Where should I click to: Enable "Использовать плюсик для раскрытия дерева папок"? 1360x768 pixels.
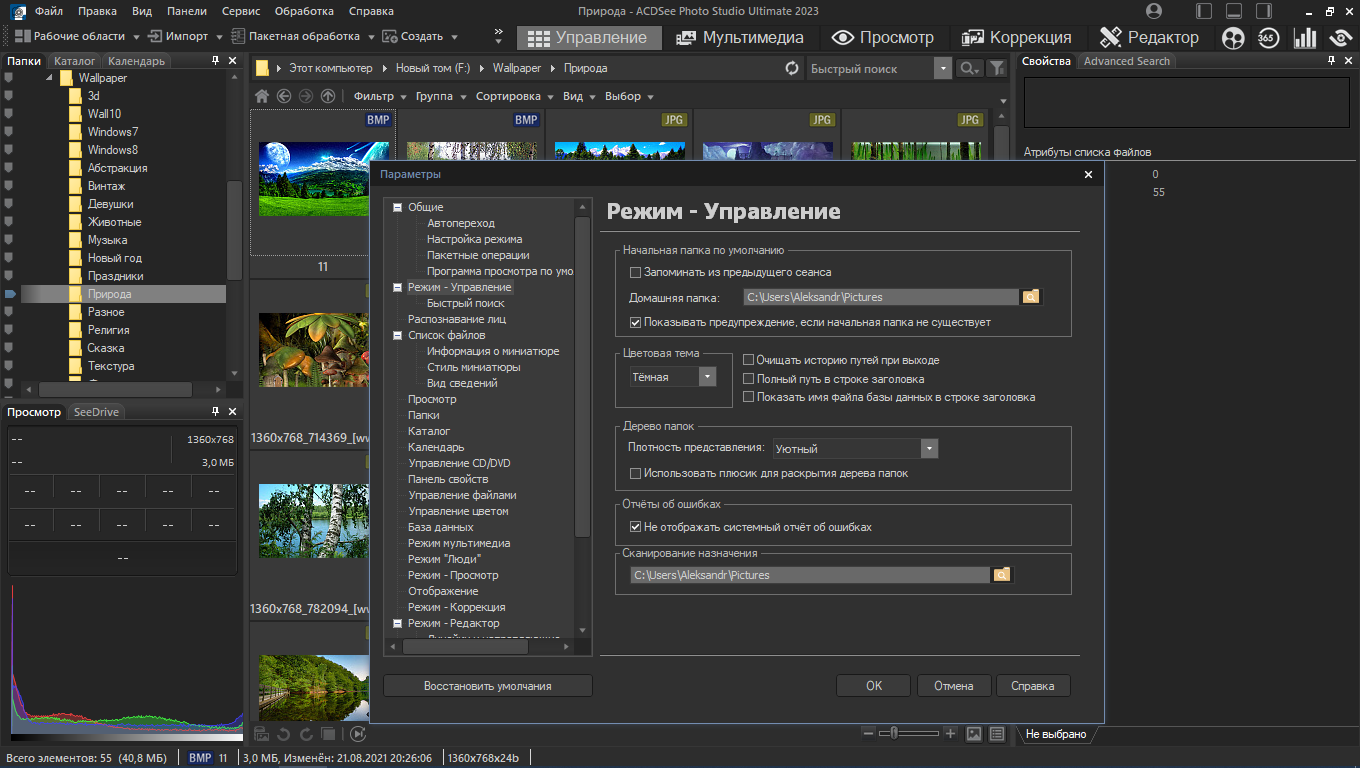(x=635, y=473)
